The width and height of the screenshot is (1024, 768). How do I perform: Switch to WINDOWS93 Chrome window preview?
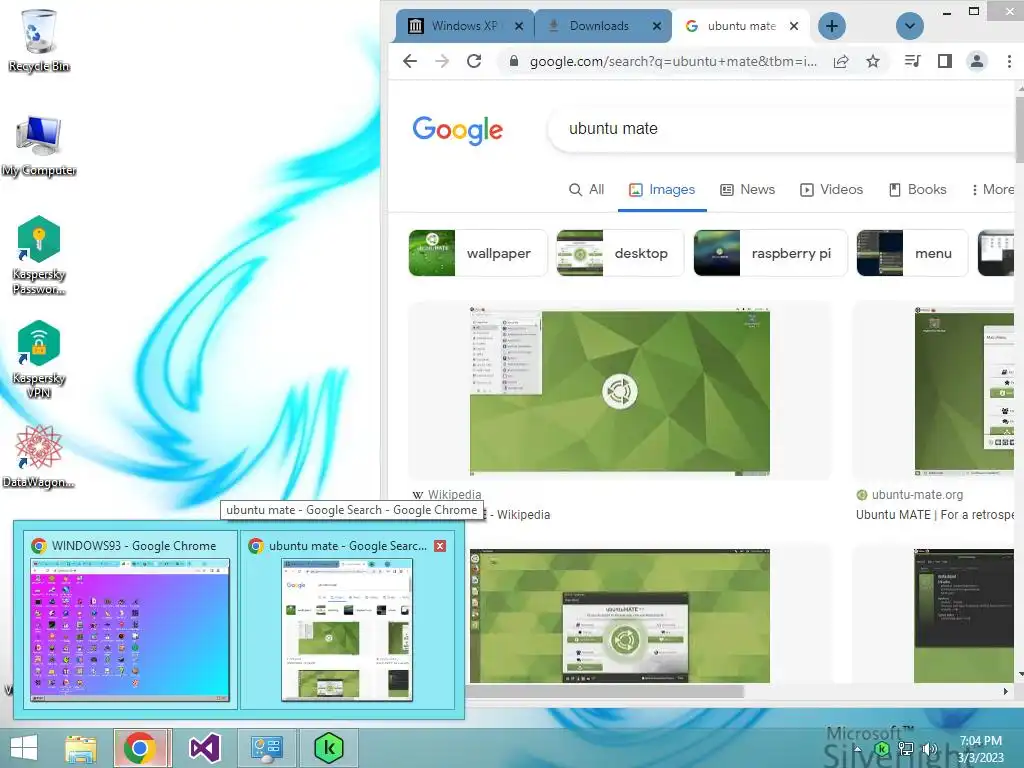click(130, 620)
